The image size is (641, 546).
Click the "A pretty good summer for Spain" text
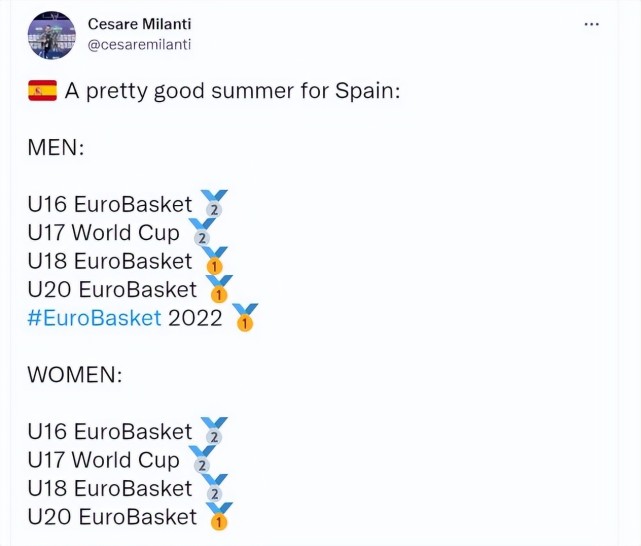[232, 92]
